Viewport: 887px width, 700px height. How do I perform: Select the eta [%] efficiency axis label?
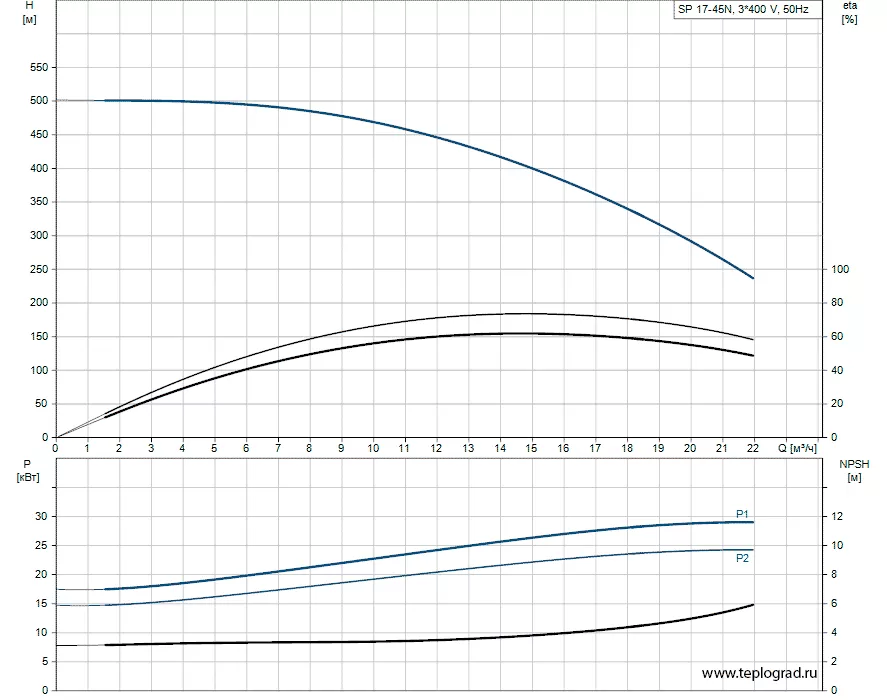pos(850,13)
